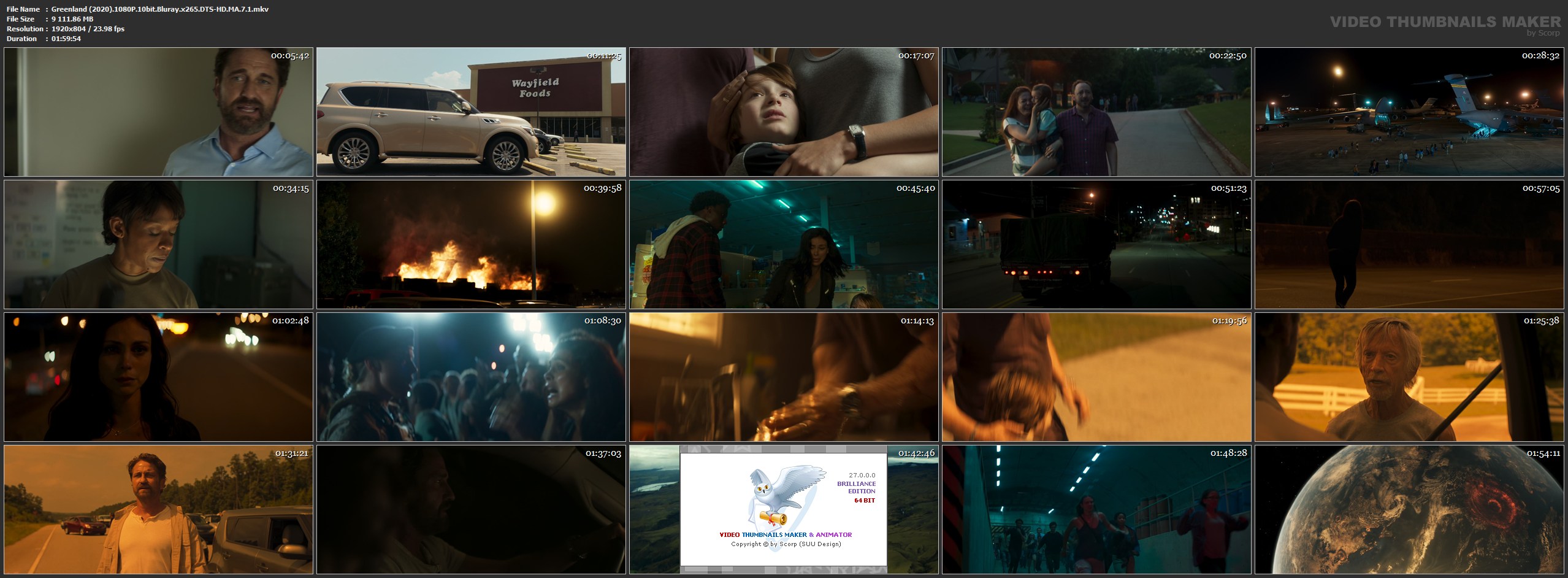1568x578 pixels.
Task: Click the 'Copyright by Scorp' text
Action: click(x=786, y=544)
